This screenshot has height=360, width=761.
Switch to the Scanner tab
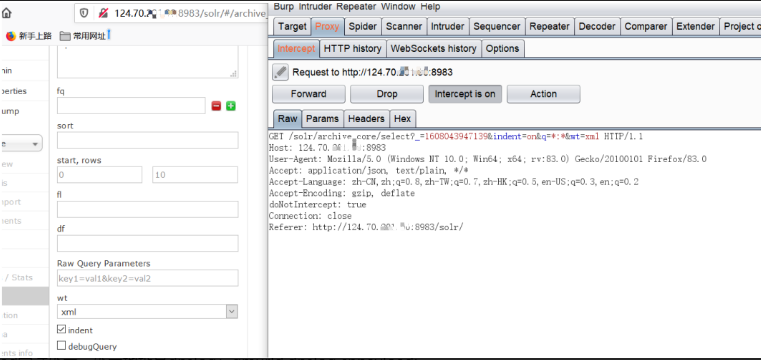click(x=404, y=27)
